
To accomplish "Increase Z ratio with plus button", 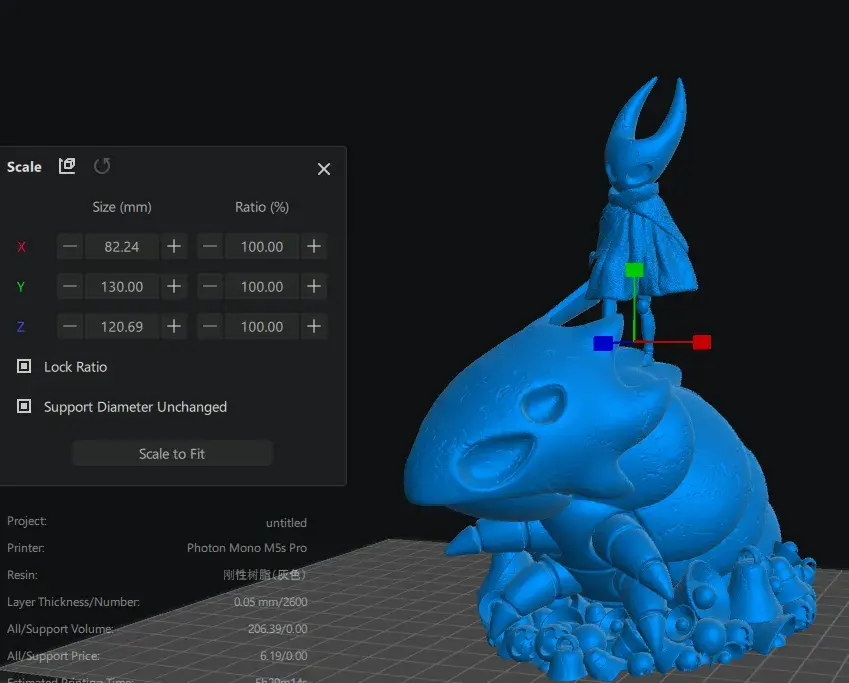I will 314,327.
